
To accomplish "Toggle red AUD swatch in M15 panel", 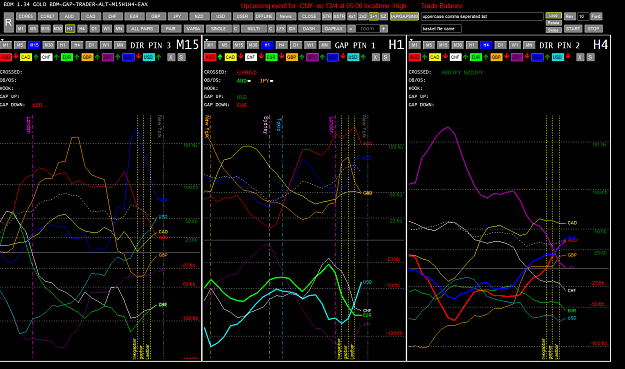I will point(6,57).
